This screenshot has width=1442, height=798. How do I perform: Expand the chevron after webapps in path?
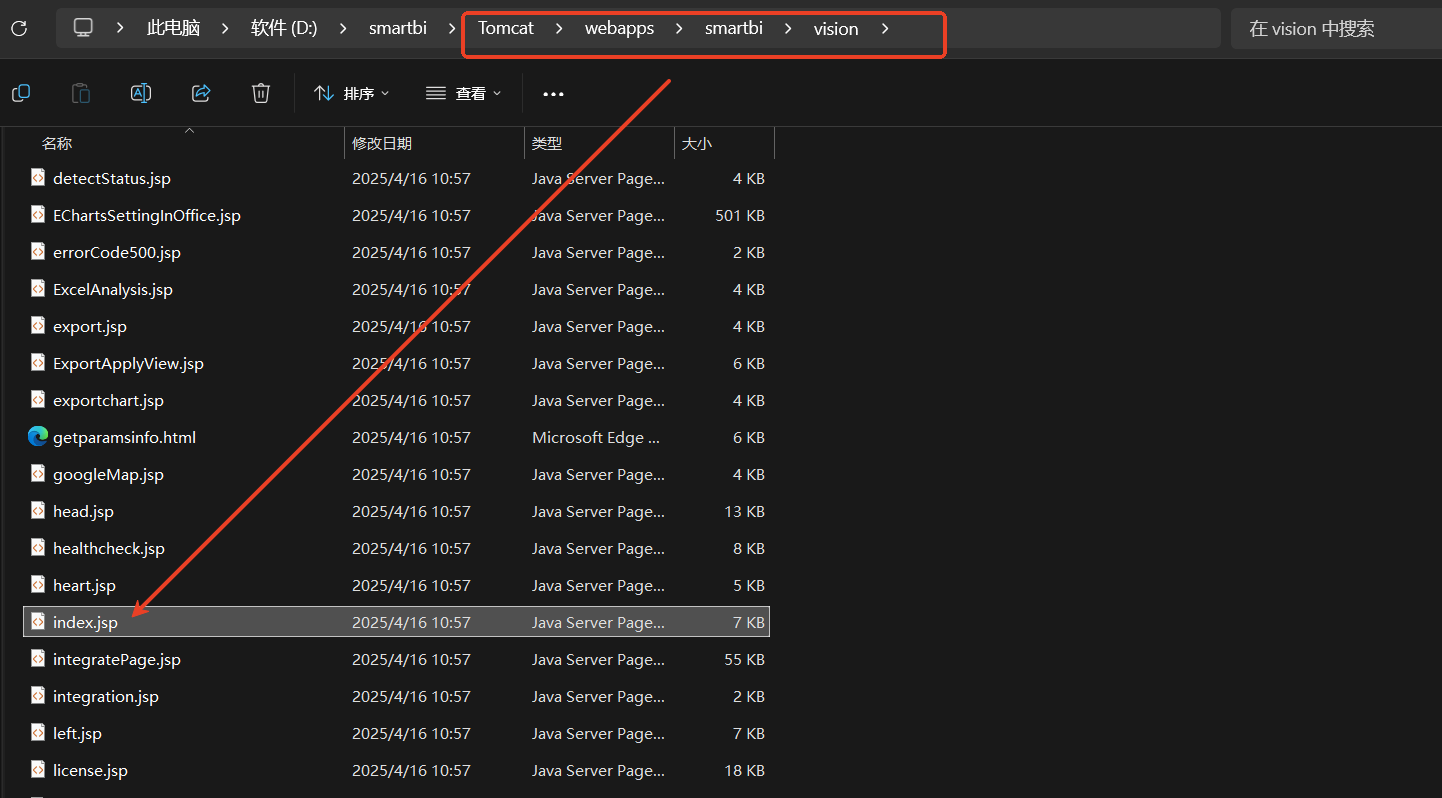pos(680,28)
